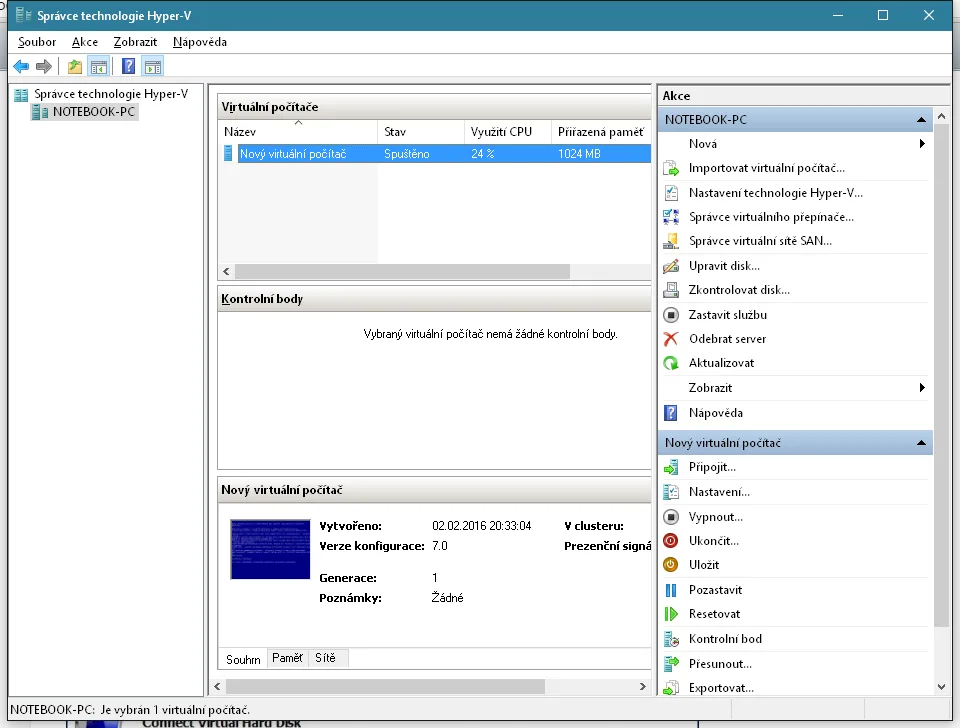
Task: Click the Exportovat icon
Action: point(671,688)
